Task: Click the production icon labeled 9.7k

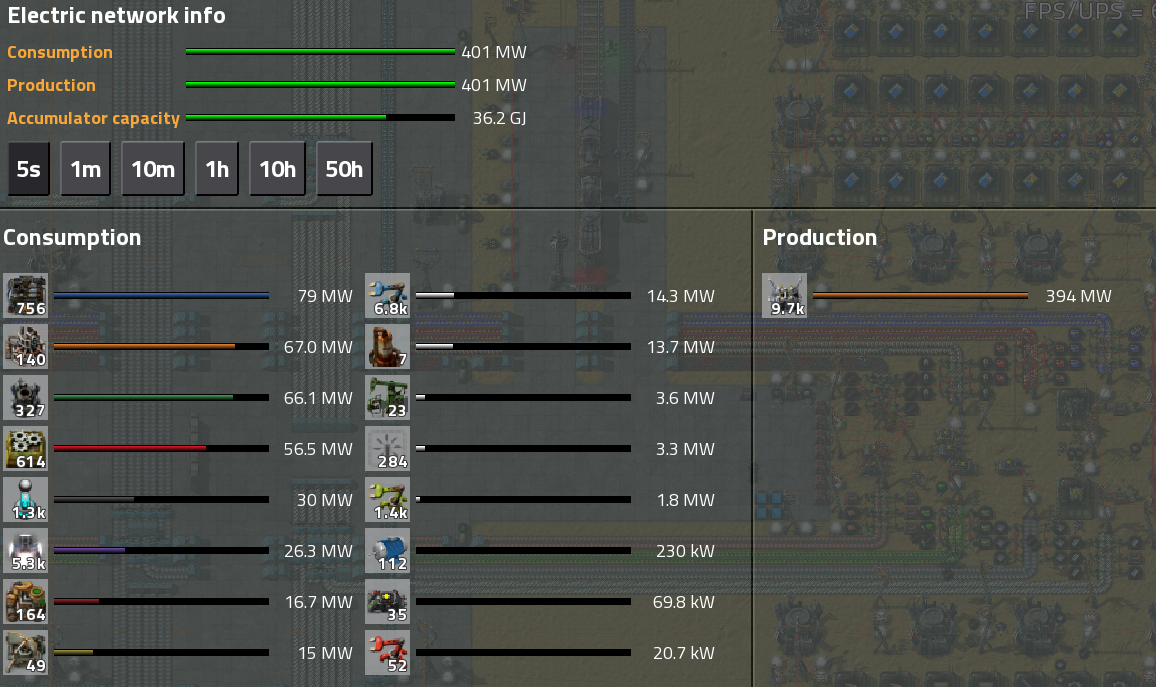Action: tap(784, 296)
